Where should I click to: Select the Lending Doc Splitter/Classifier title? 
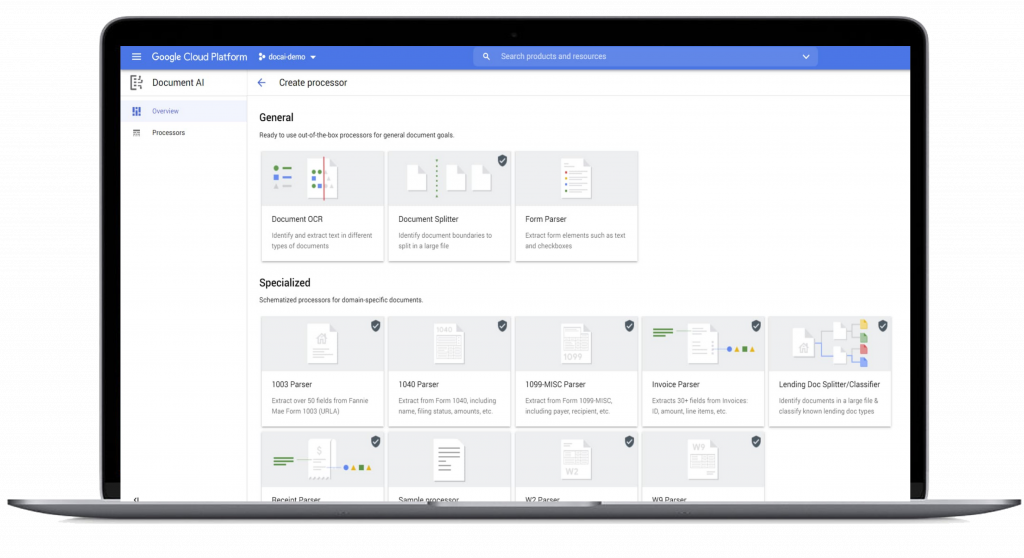pos(829,384)
